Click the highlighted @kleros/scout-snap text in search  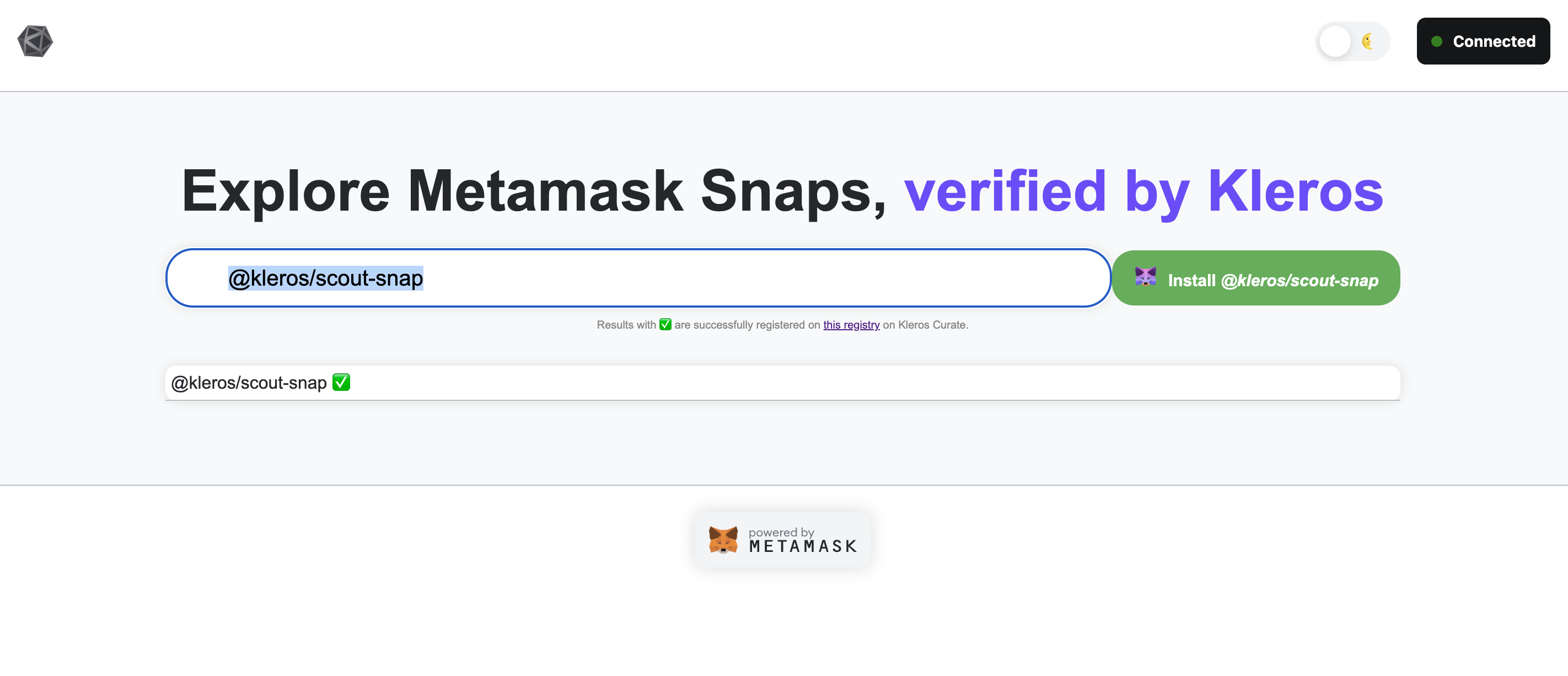pyautogui.click(x=326, y=278)
